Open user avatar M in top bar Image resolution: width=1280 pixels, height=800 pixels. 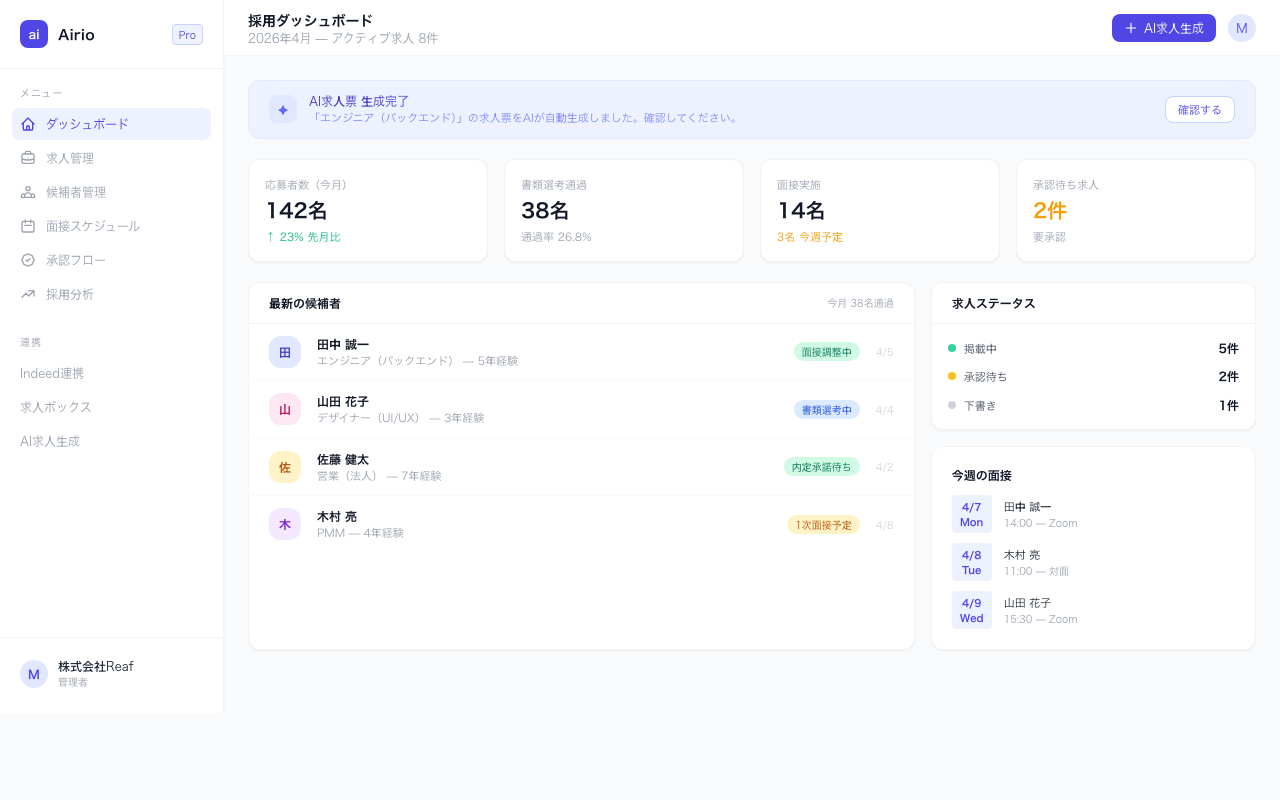(1241, 28)
